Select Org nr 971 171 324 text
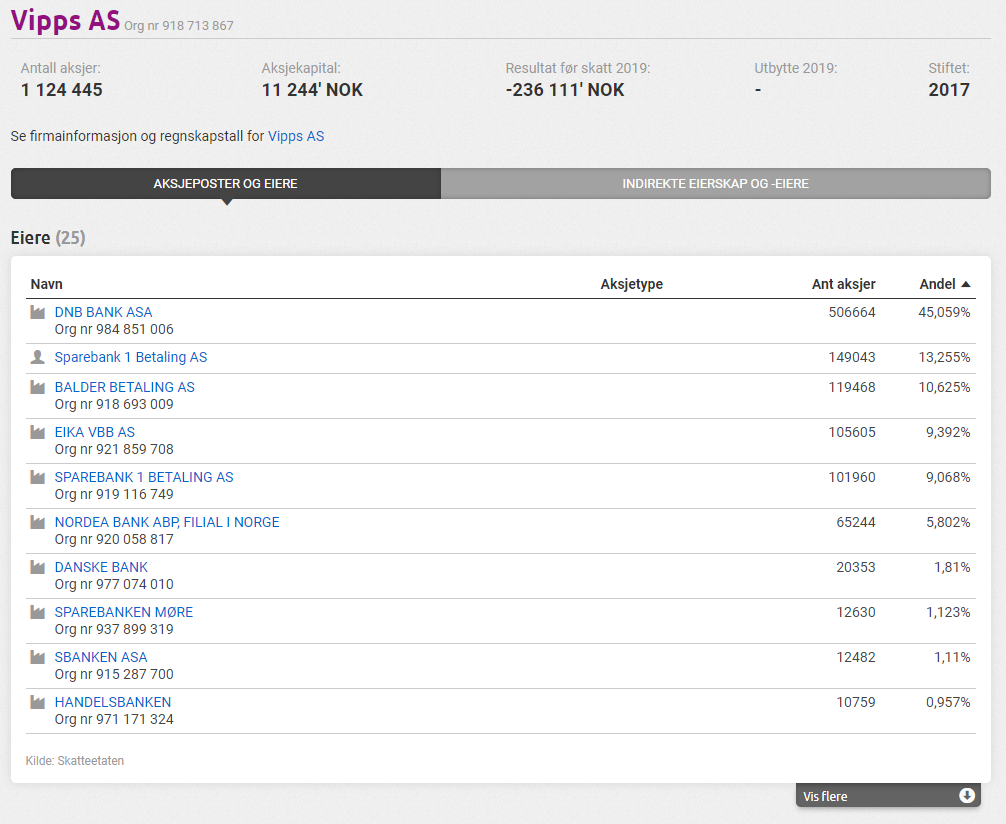The height and width of the screenshot is (824, 1006). pyautogui.click(x=114, y=719)
